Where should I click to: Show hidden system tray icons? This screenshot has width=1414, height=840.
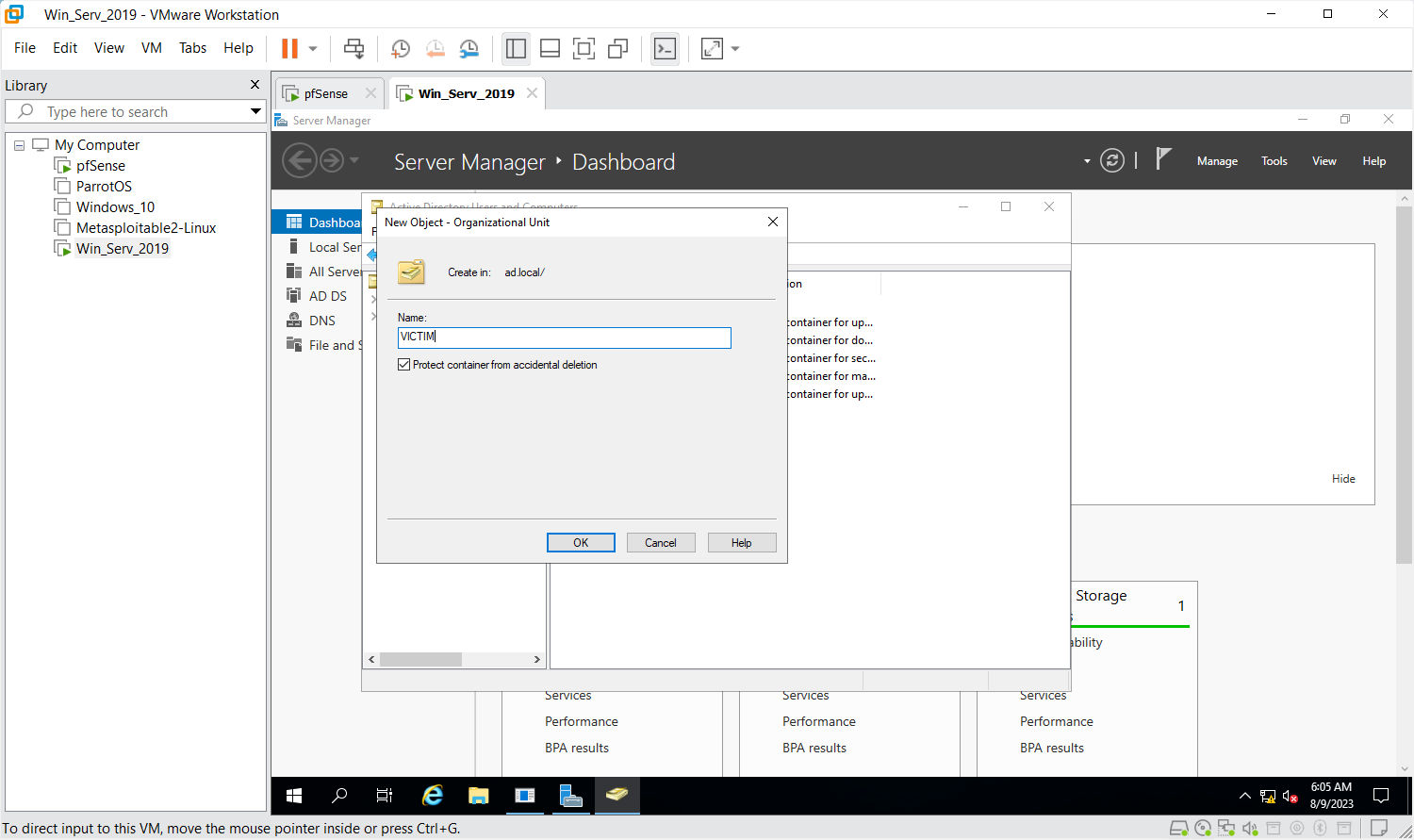[x=1244, y=797]
